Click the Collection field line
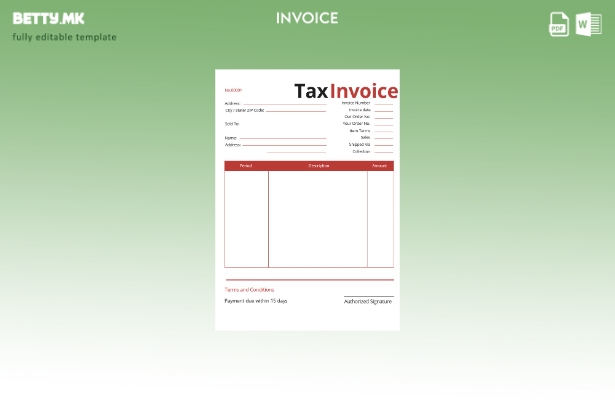 (383, 151)
